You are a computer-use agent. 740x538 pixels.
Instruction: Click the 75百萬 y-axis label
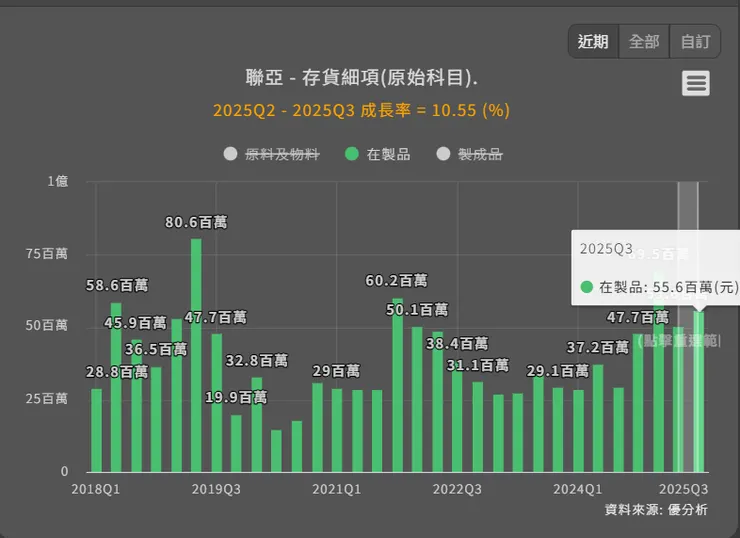point(47,254)
